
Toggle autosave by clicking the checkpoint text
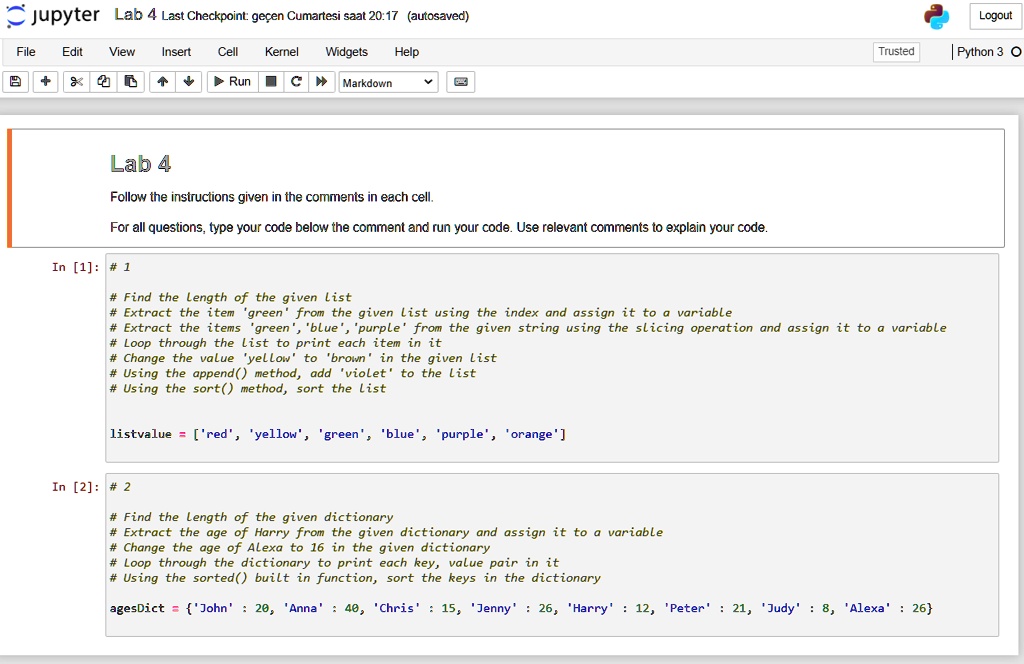[255, 16]
